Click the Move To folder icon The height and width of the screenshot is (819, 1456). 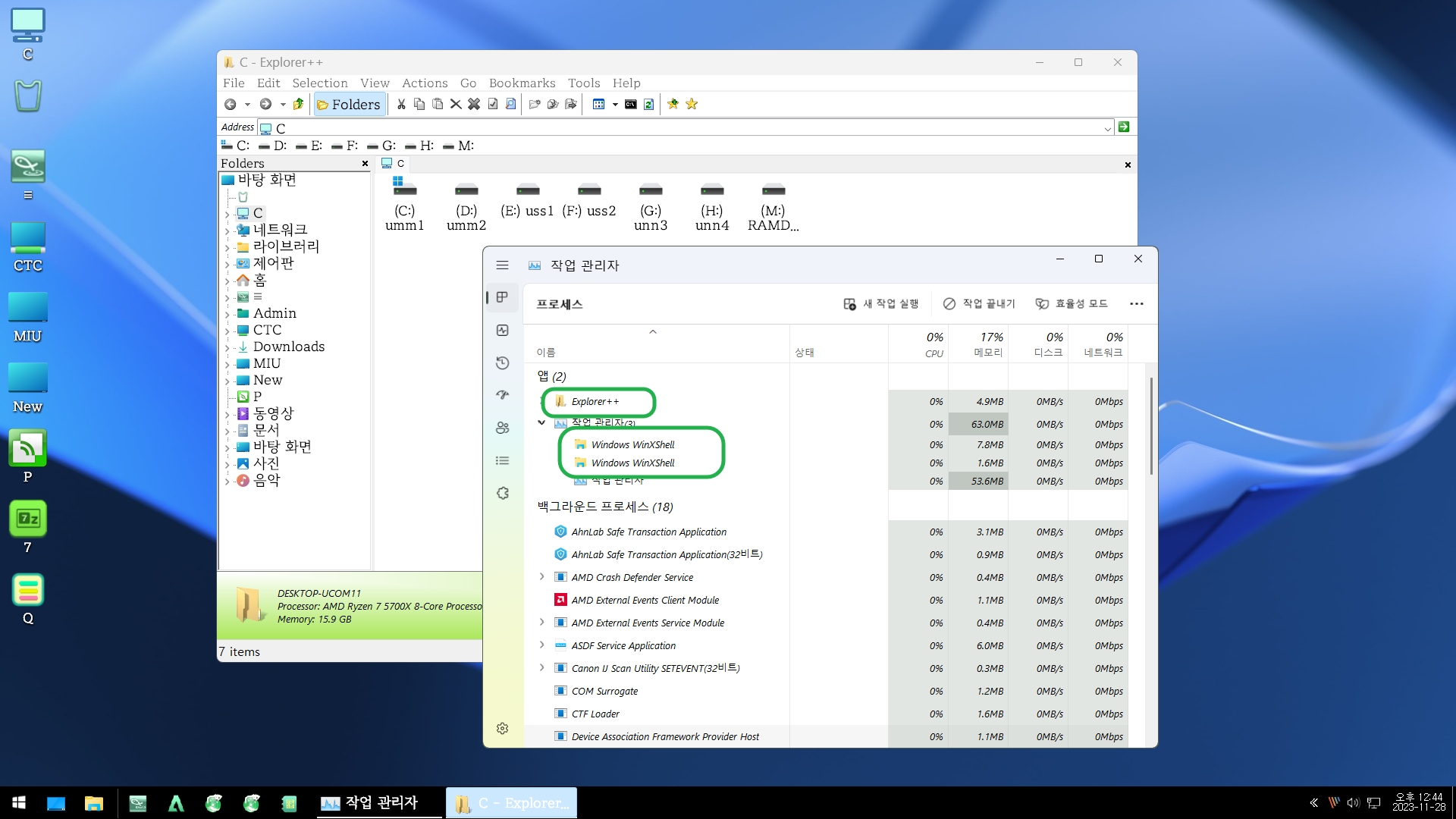click(x=571, y=105)
